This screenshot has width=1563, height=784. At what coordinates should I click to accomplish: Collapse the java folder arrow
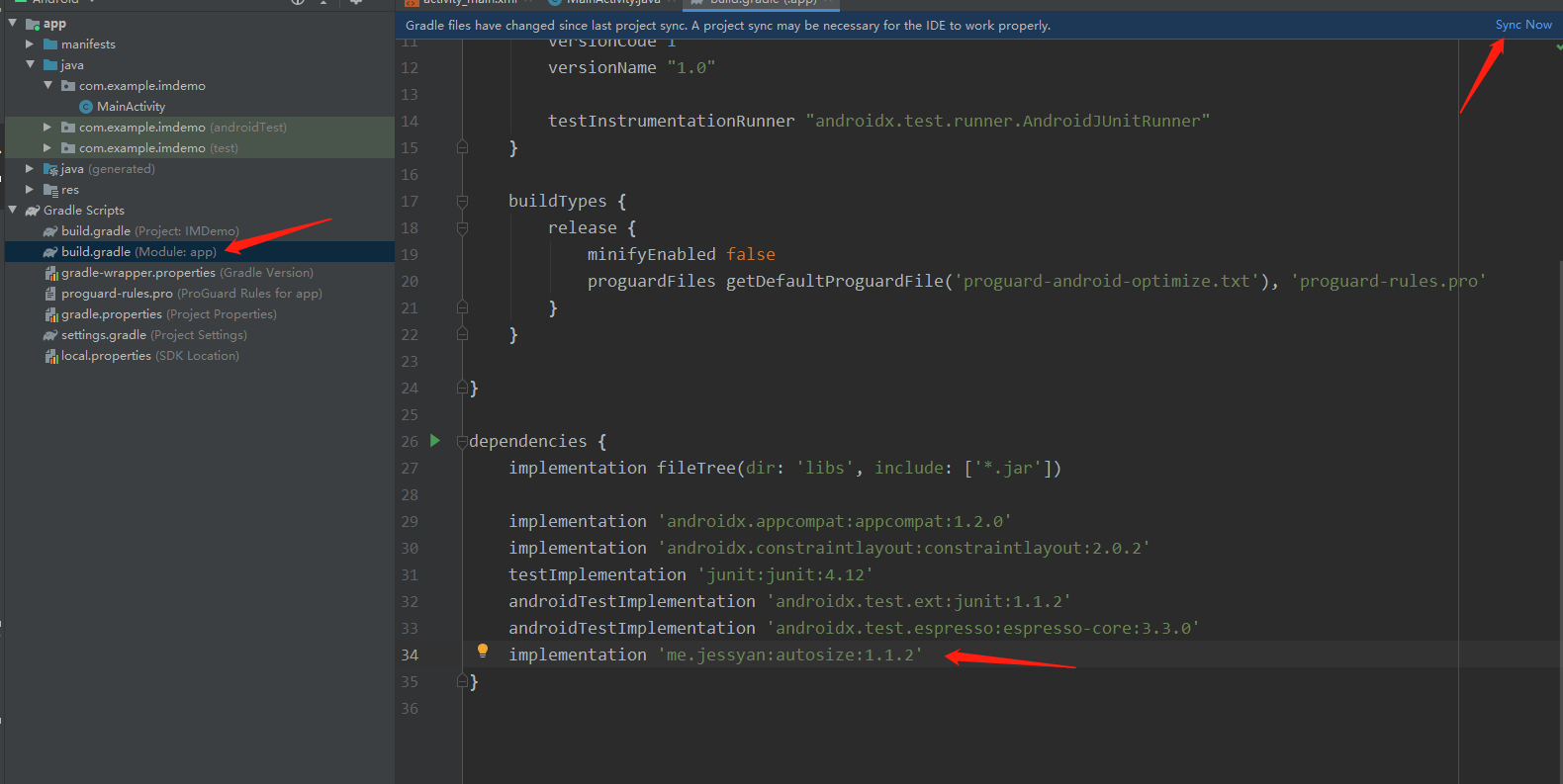[30, 64]
